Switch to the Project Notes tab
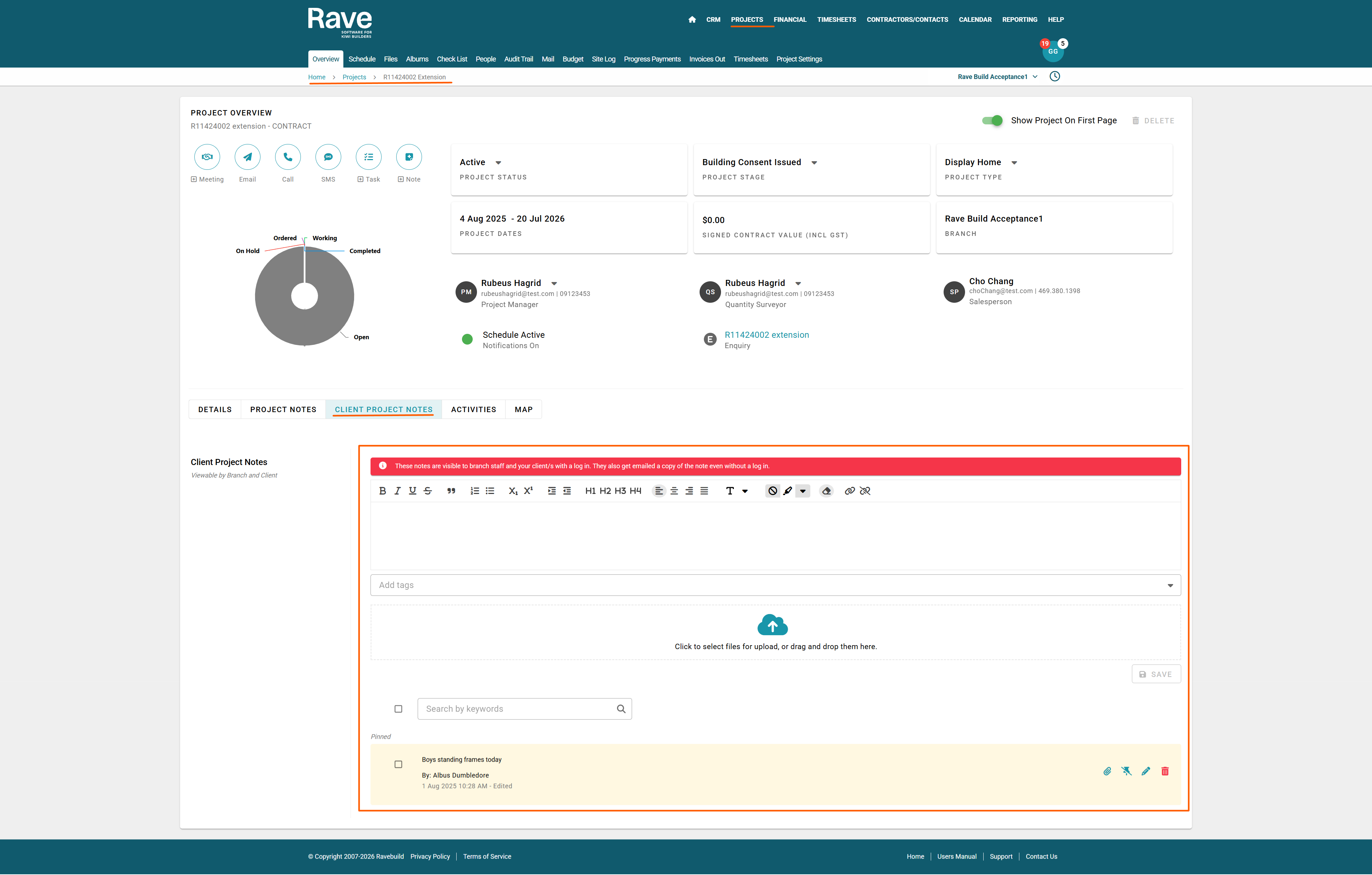Viewport: 1372px width, 875px height. click(x=283, y=409)
